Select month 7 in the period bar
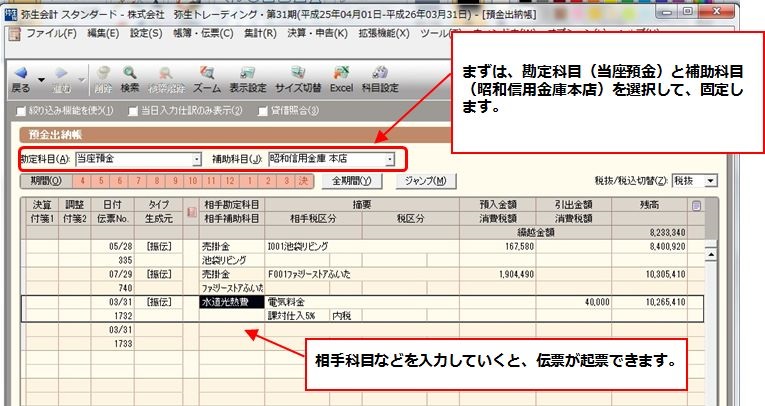Viewport: 765px width, 406px height. click(138, 181)
